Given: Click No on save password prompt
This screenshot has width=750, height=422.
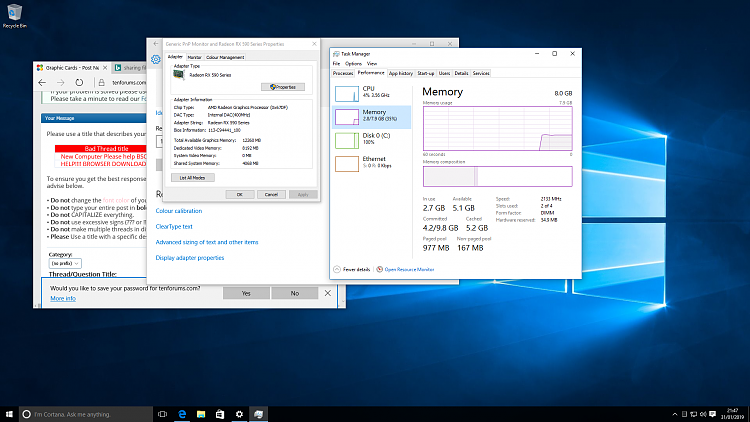Looking at the screenshot, I should 295,293.
